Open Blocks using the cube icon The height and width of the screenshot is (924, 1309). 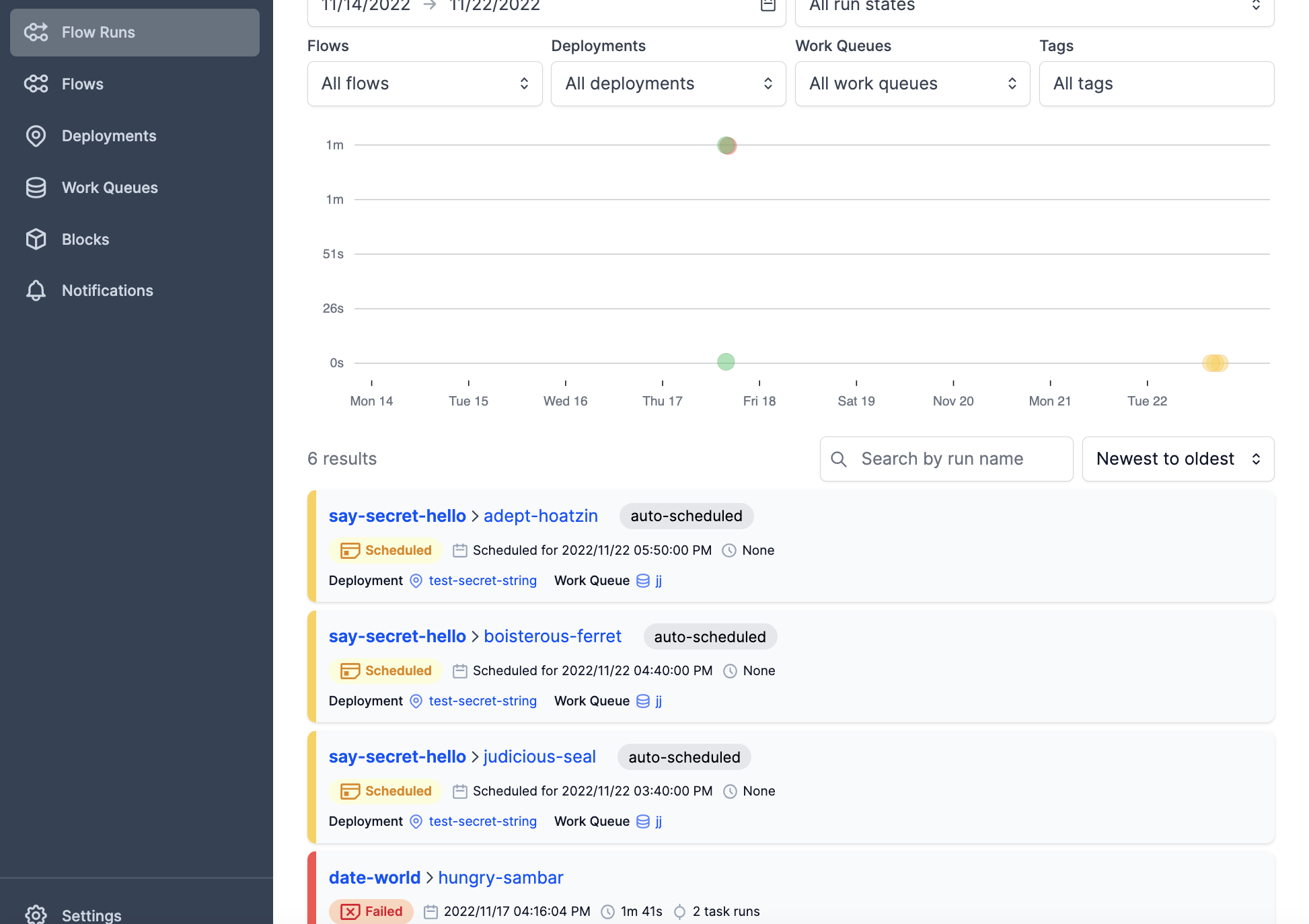click(36, 239)
